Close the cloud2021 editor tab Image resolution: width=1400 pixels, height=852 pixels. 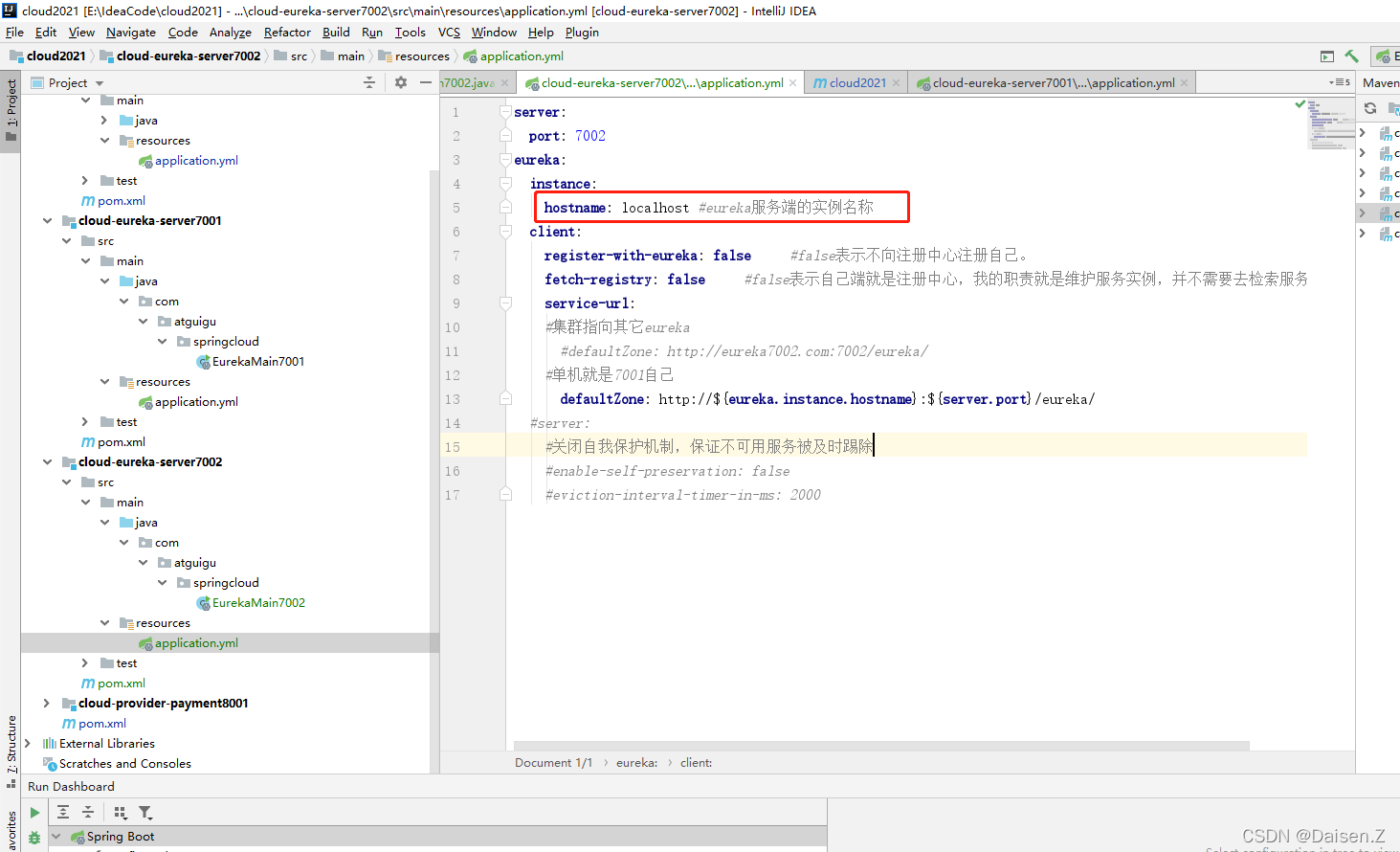point(896,83)
